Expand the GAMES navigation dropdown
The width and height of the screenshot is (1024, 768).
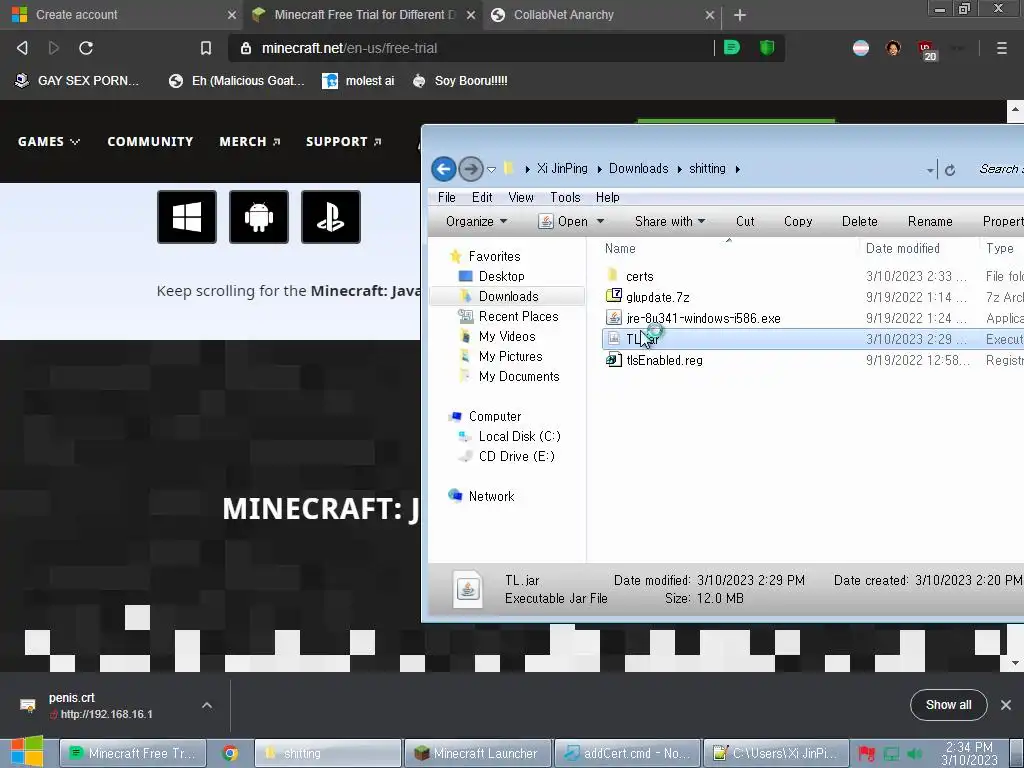[49, 142]
